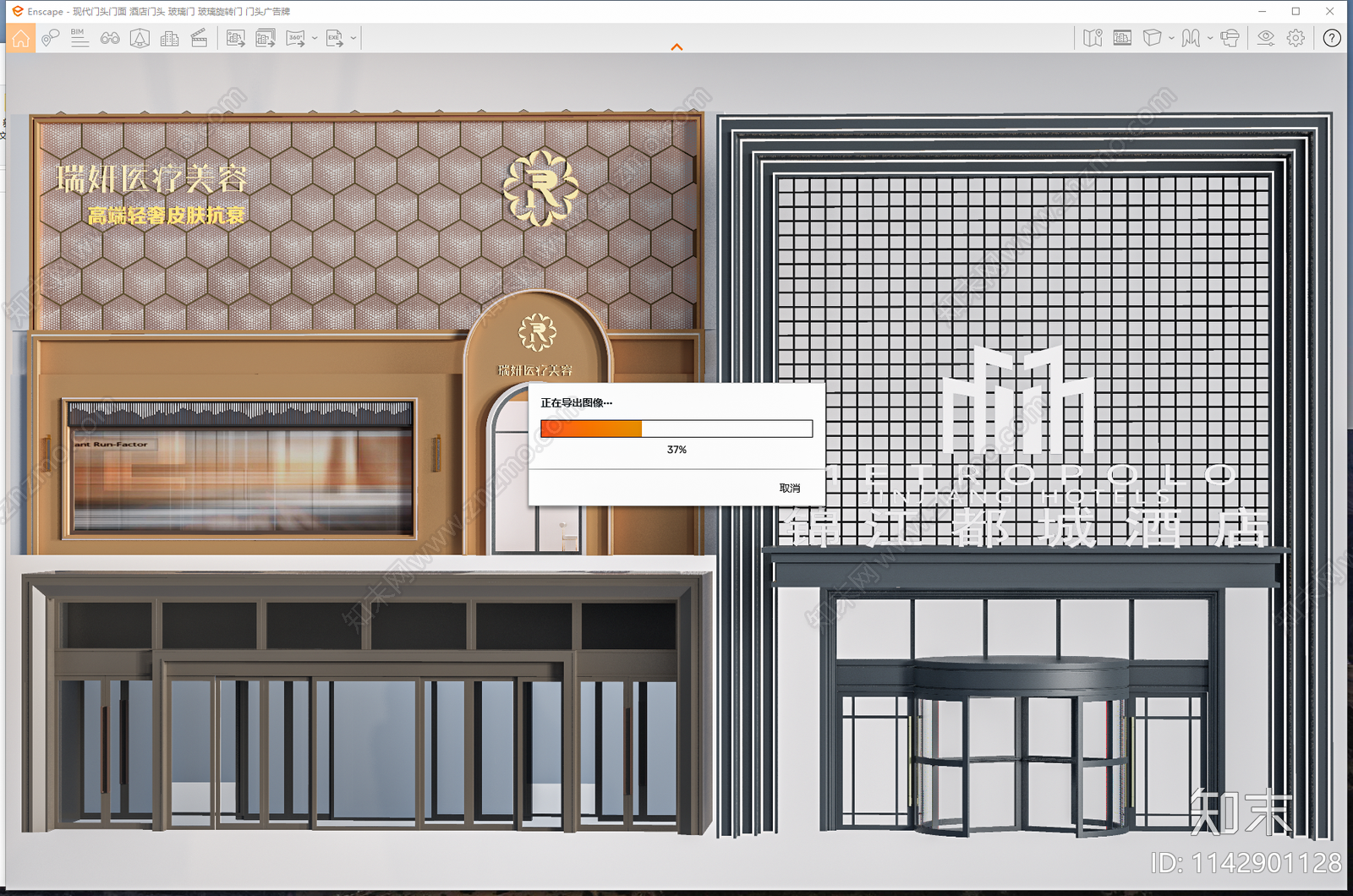
Task: Toggle the VR headset icon
Action: coord(1230,38)
